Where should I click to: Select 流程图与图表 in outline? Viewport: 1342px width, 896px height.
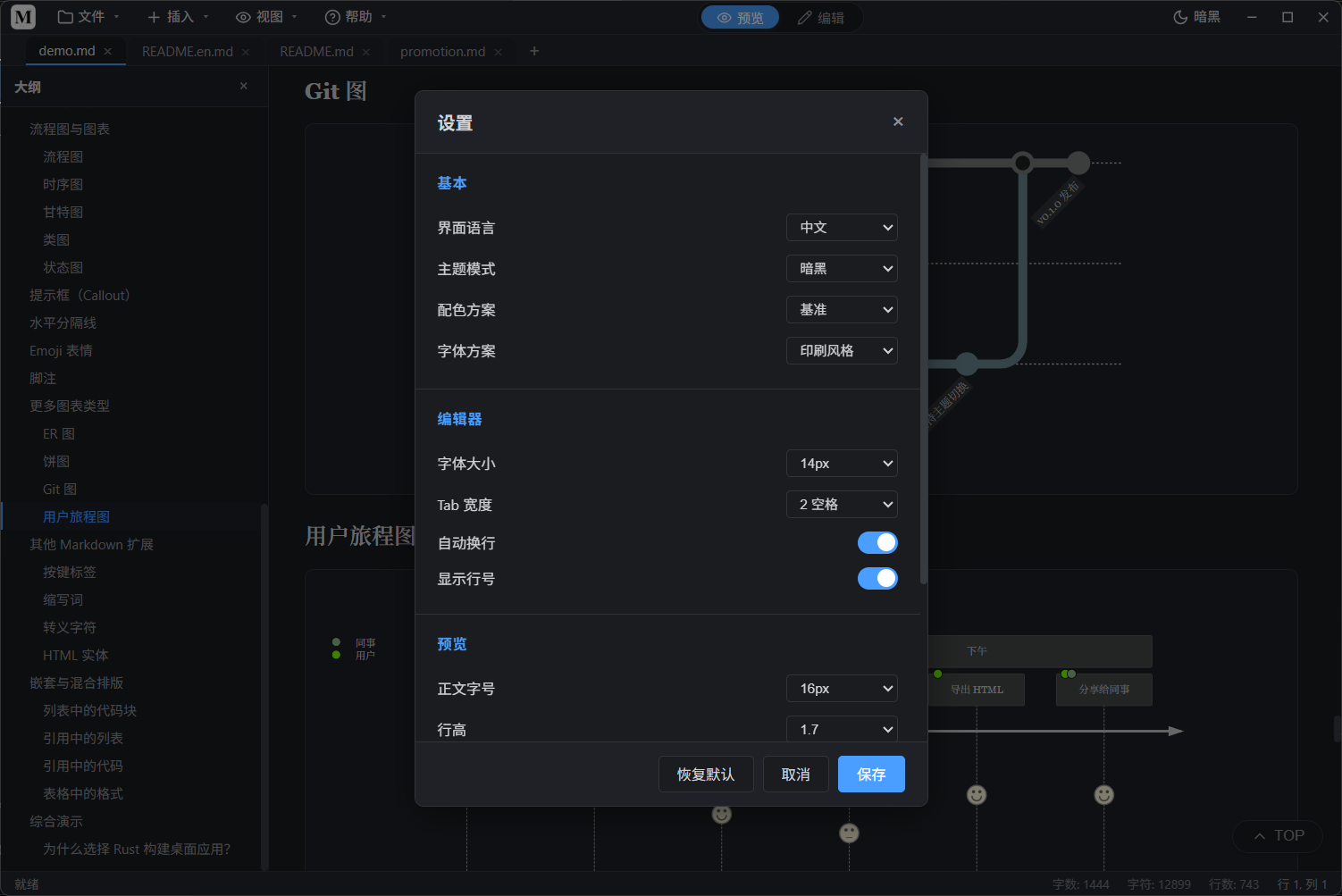70,129
